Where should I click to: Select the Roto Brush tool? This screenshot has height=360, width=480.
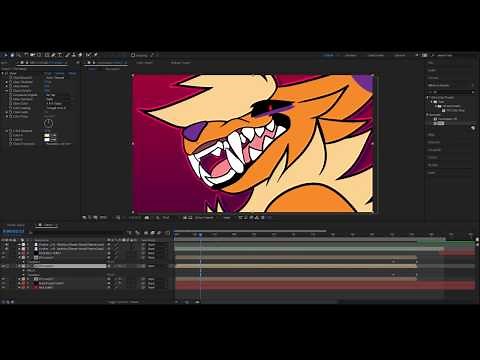pyautogui.click(x=88, y=55)
